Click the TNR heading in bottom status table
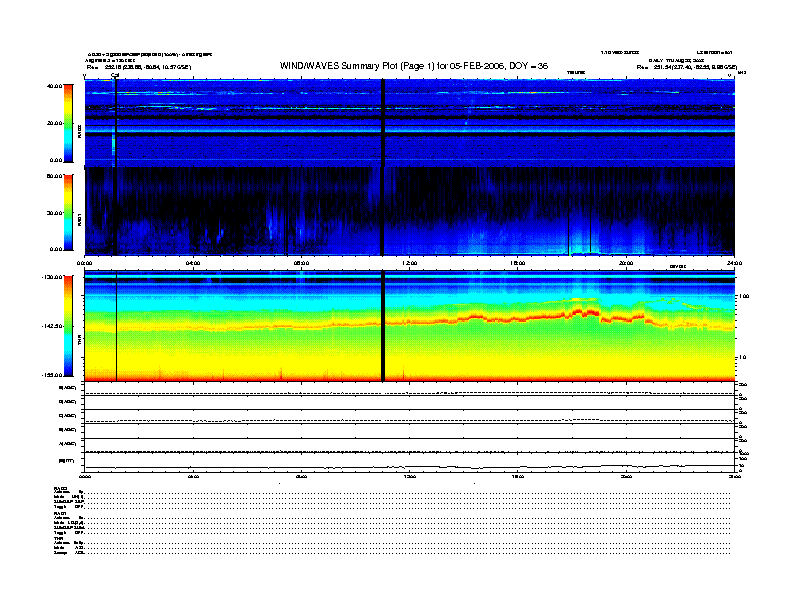The width and height of the screenshot is (792, 612). pos(59,538)
